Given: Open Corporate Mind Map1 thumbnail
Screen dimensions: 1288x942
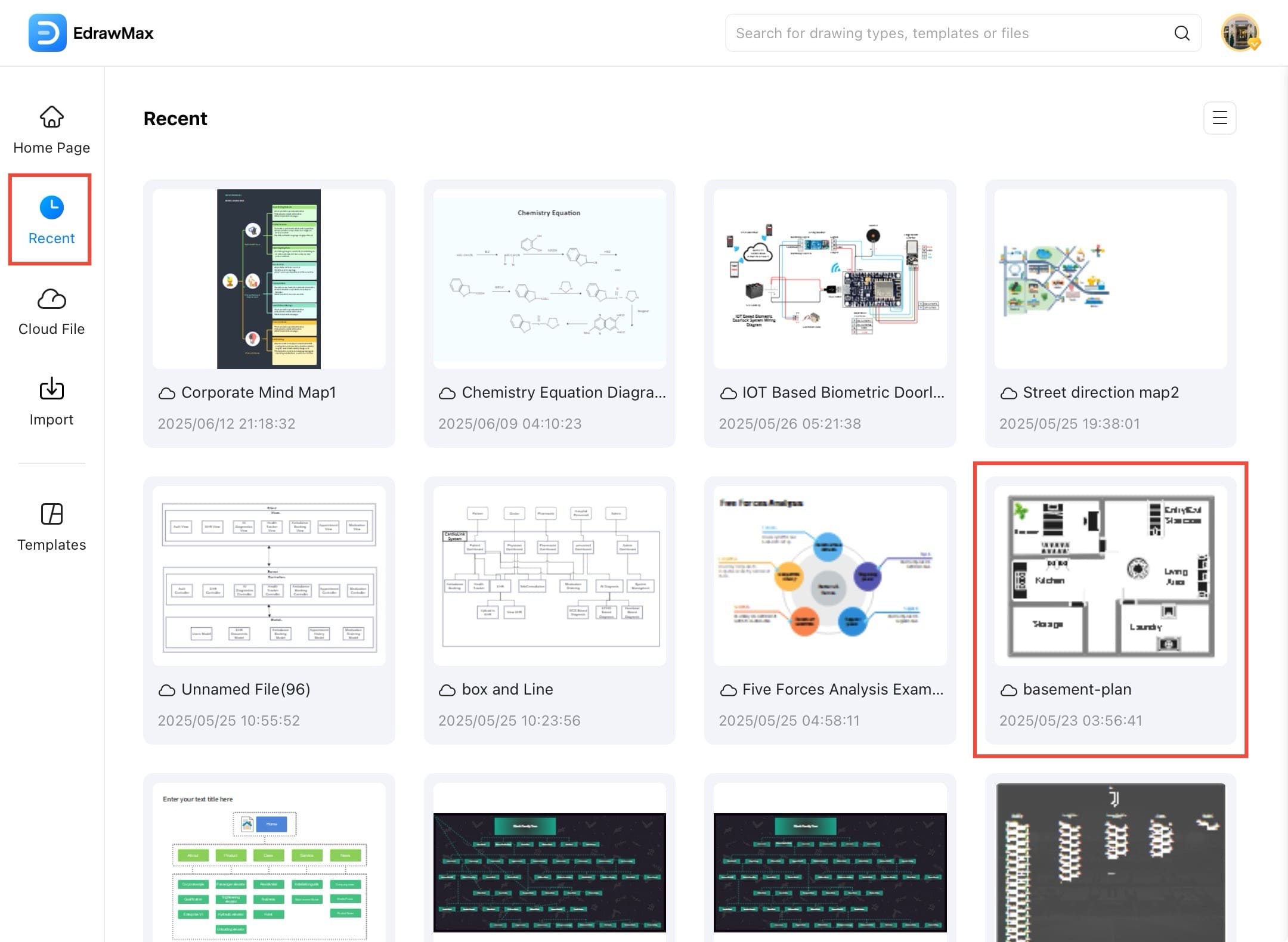Looking at the screenshot, I should (269, 279).
